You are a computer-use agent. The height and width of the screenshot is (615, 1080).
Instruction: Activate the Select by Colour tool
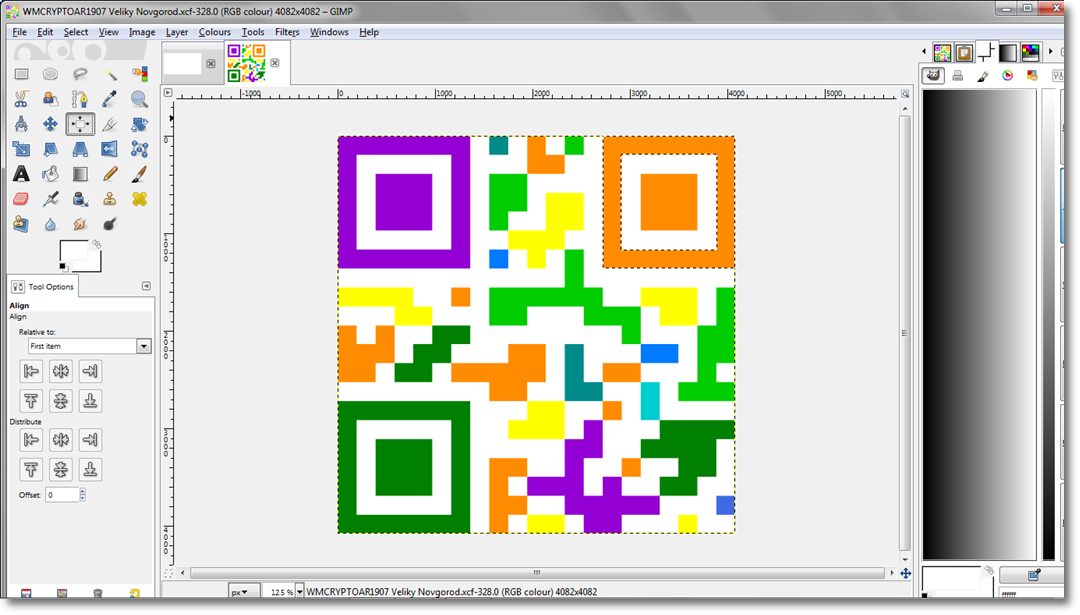tap(139, 74)
